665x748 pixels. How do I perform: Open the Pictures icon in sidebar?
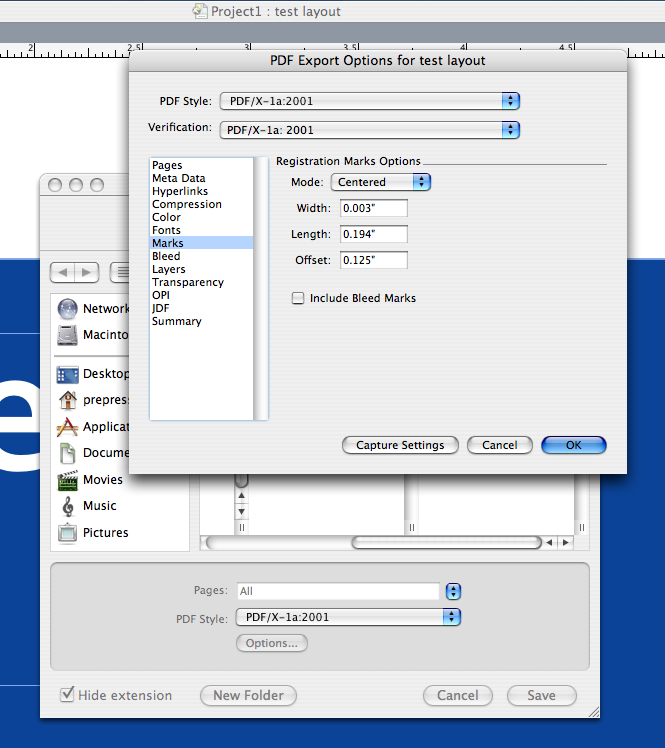pos(67,533)
